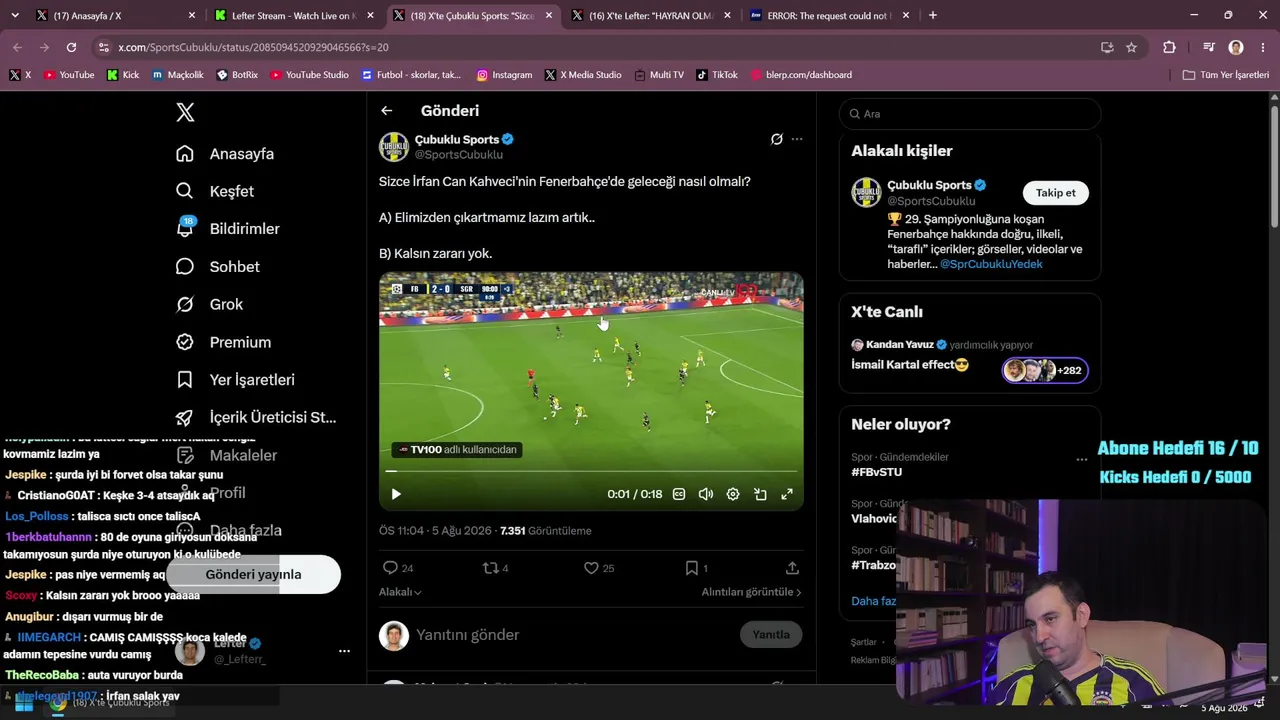Click the Grok icon on the post header
1280x720 pixels.
(x=776, y=139)
